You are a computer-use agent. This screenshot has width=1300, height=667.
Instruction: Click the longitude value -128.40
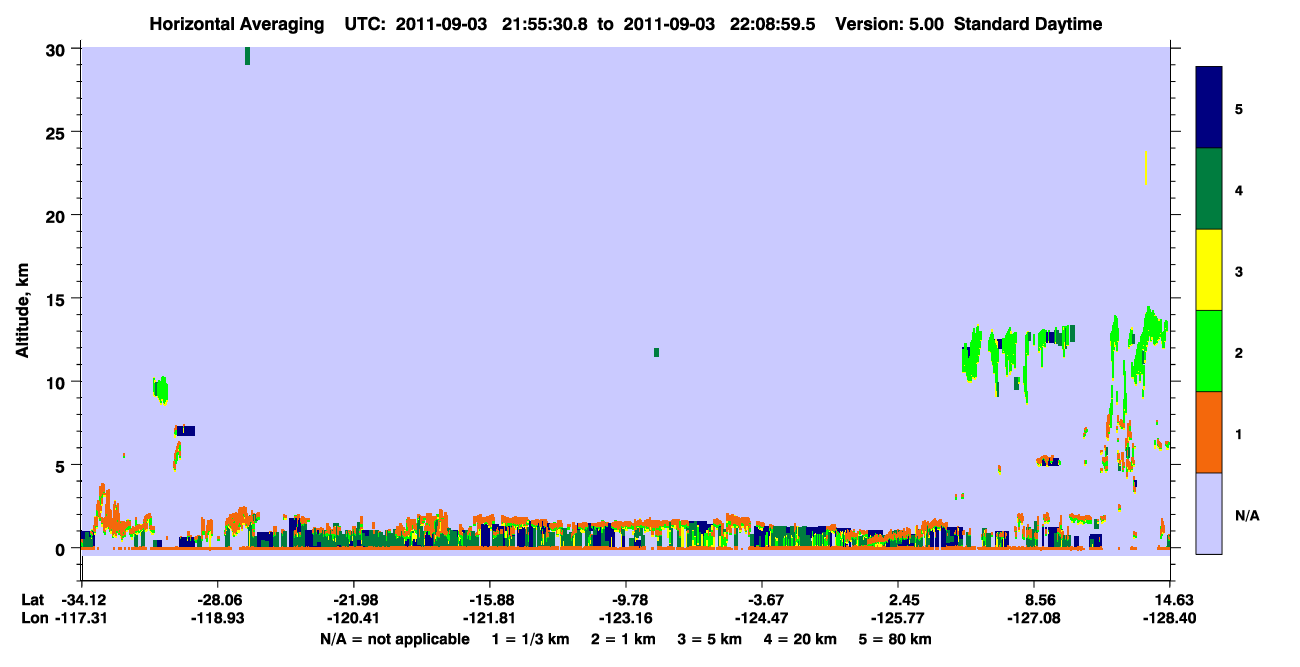(1170, 618)
